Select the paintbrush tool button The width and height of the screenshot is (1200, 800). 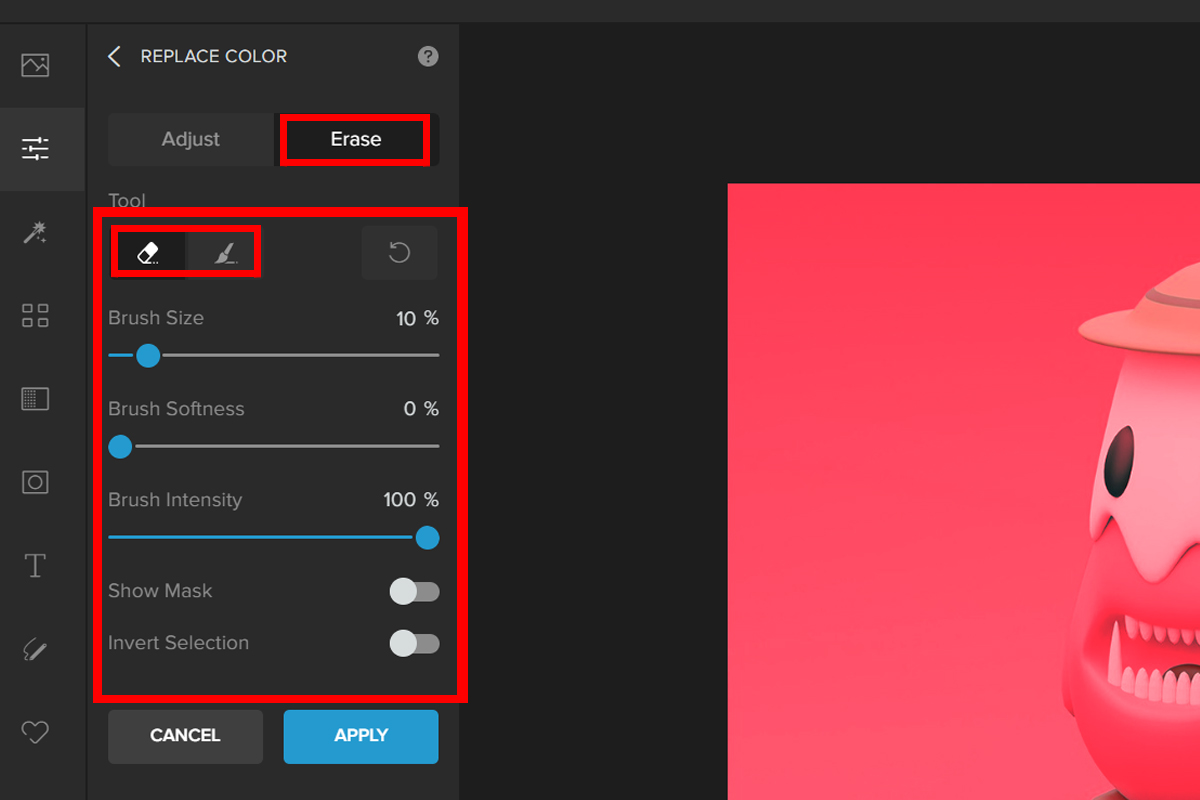click(x=225, y=252)
